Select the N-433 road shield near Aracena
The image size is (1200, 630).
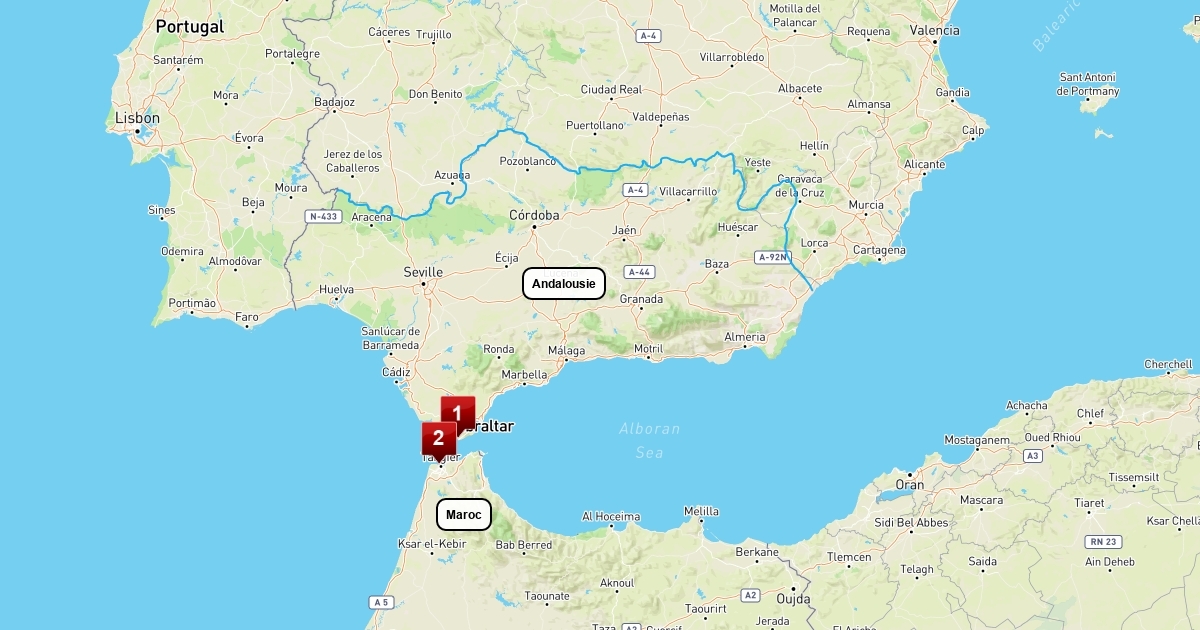[323, 216]
